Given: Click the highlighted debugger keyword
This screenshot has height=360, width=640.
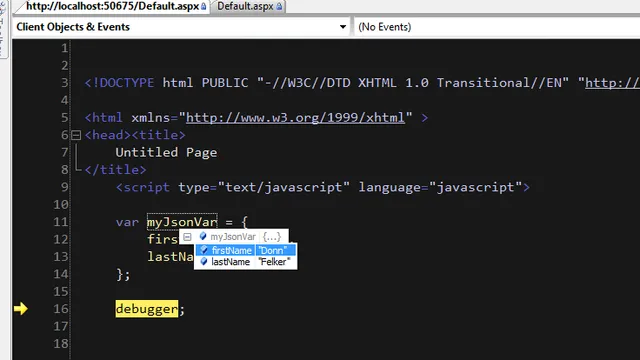Looking at the screenshot, I should tap(147, 309).
